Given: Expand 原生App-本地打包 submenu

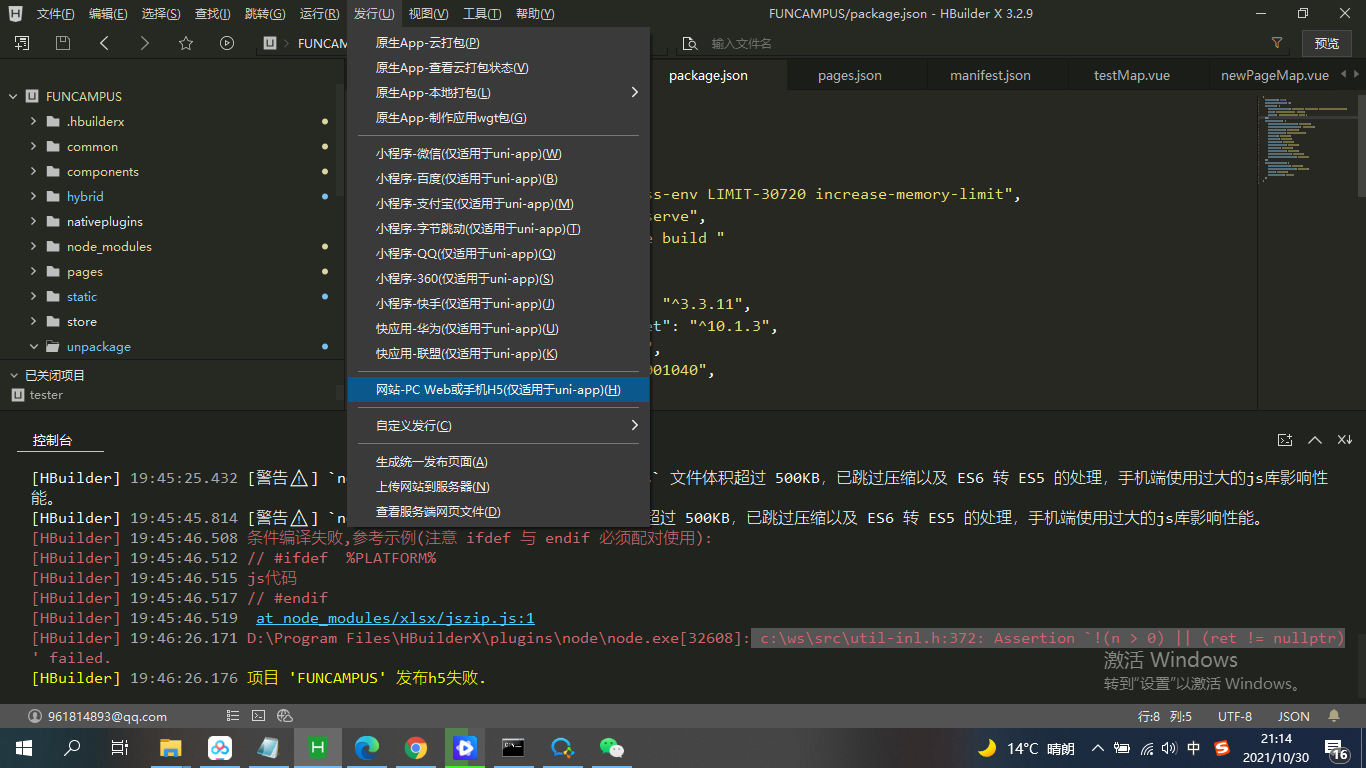Looking at the screenshot, I should point(498,93).
